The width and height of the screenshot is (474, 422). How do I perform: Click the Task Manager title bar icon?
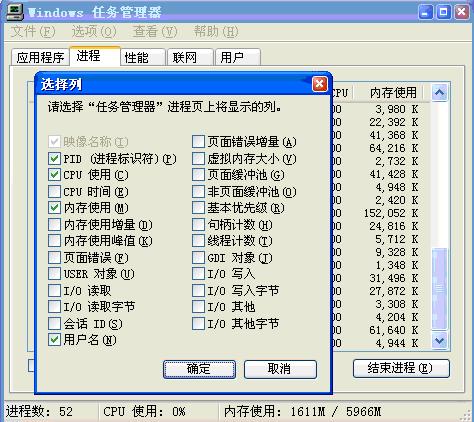15,12
